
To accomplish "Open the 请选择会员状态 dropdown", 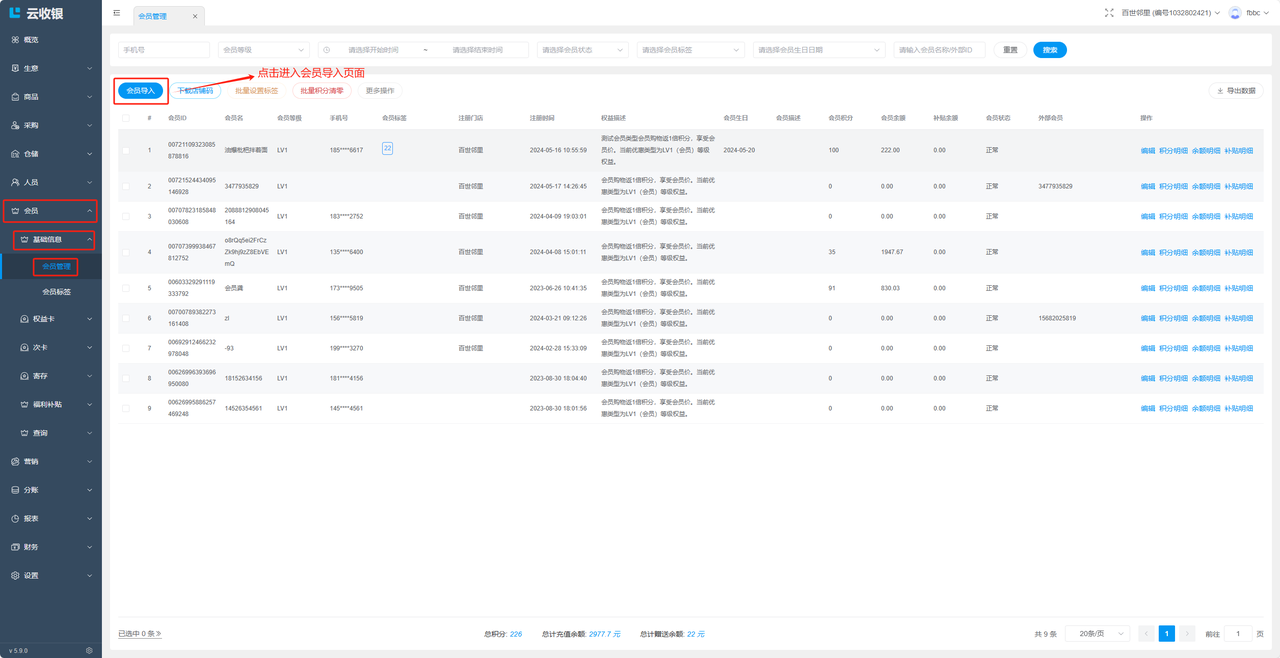I will coord(582,50).
